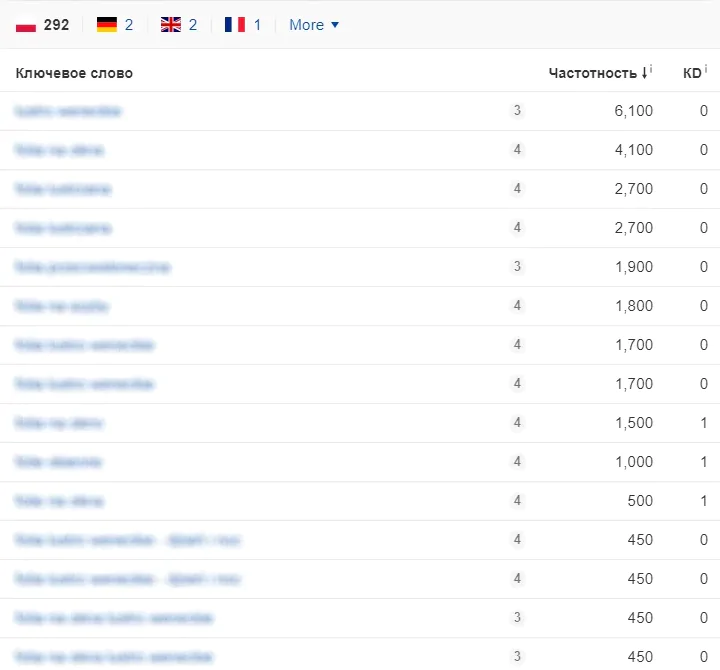Open keyword link with 4,100 frequency
The width and height of the screenshot is (720, 670).
click(59, 150)
